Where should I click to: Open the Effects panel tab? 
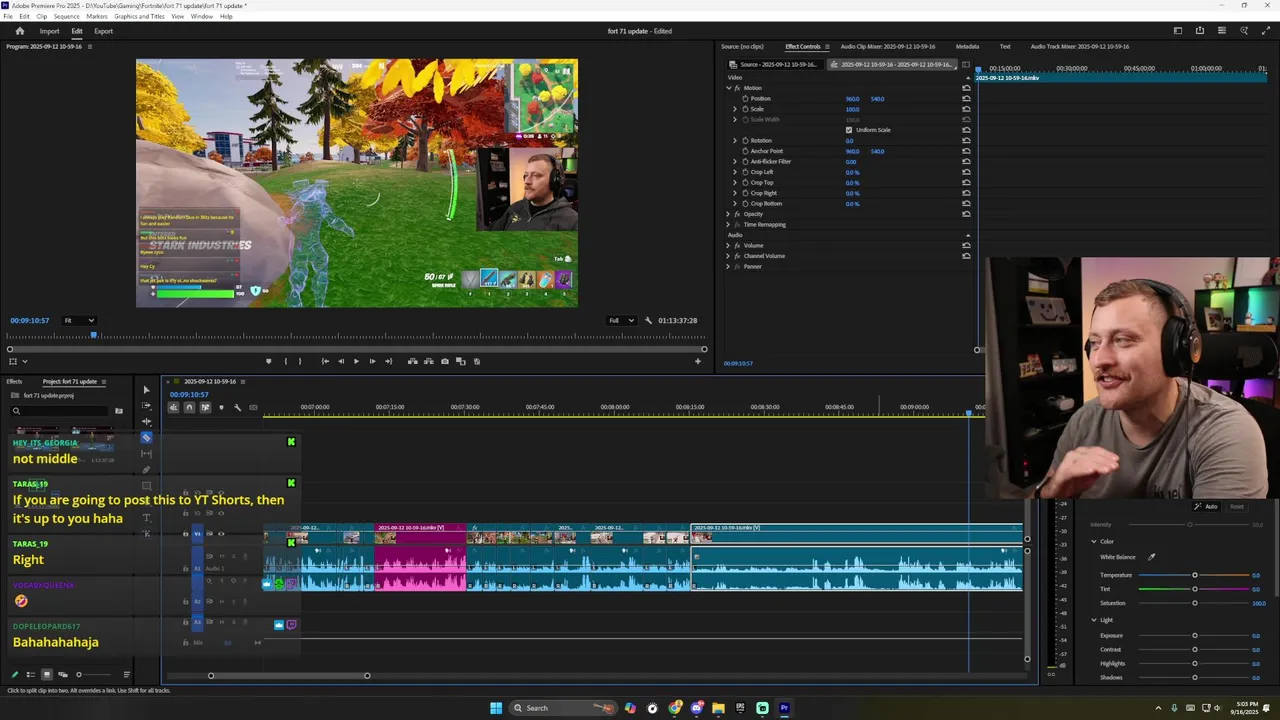(x=14, y=381)
